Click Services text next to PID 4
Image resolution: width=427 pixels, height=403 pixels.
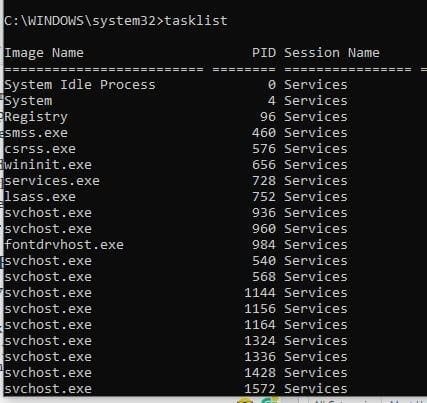pos(316,101)
